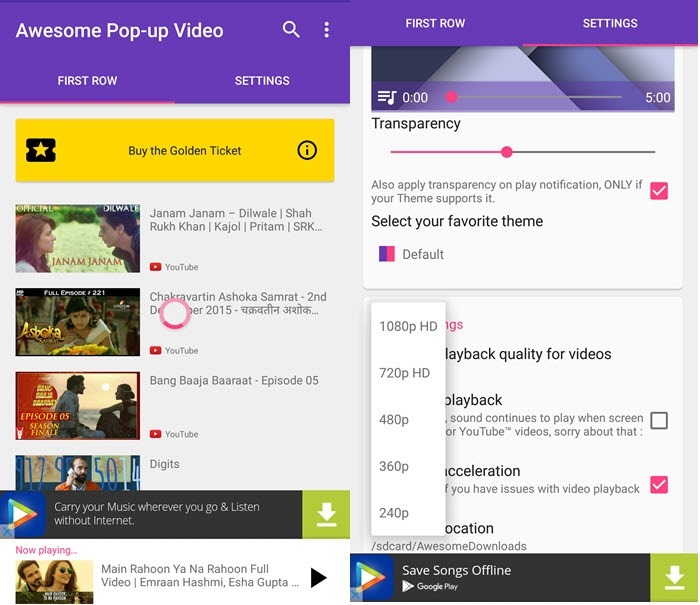This screenshot has height=605, width=700.
Task: Close left ad via small X marker
Action: click(x=6, y=532)
